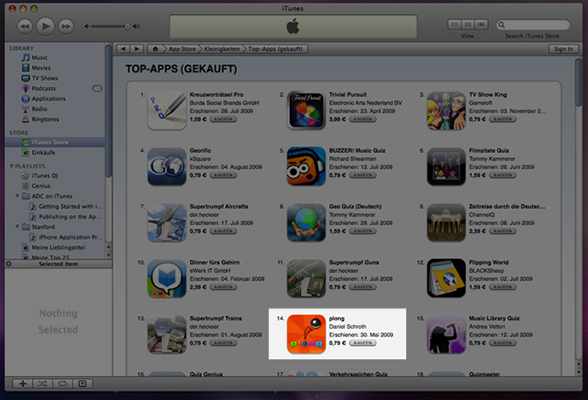Switch to grid view
Viewport: 588px width, 400px height.
(x=468, y=25)
